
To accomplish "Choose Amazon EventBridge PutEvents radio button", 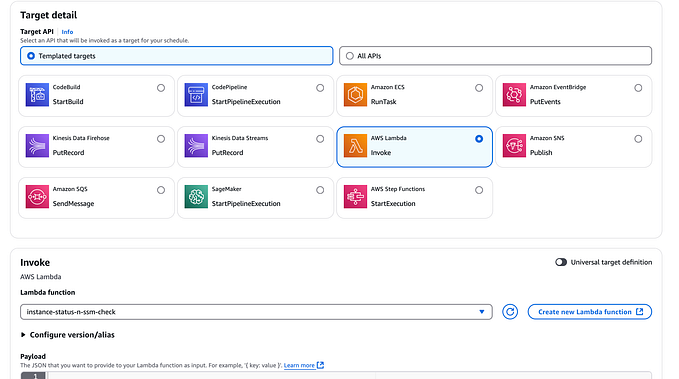I will coord(638,88).
